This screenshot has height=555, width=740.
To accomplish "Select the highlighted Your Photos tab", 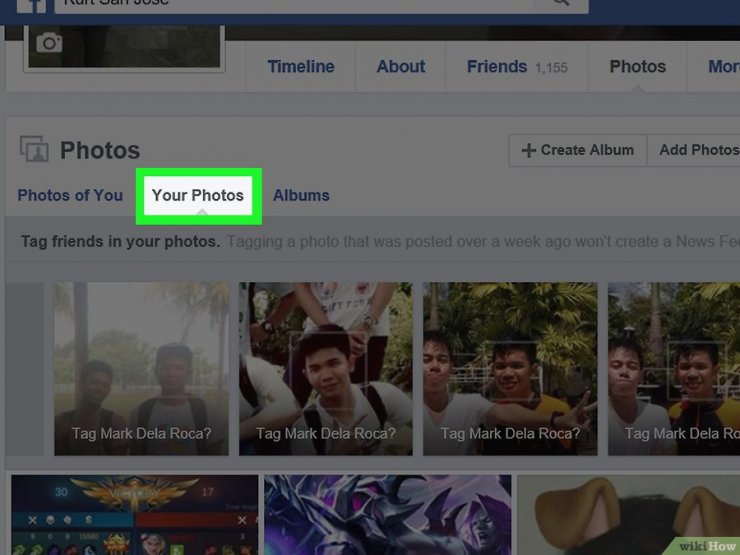I will 198,195.
